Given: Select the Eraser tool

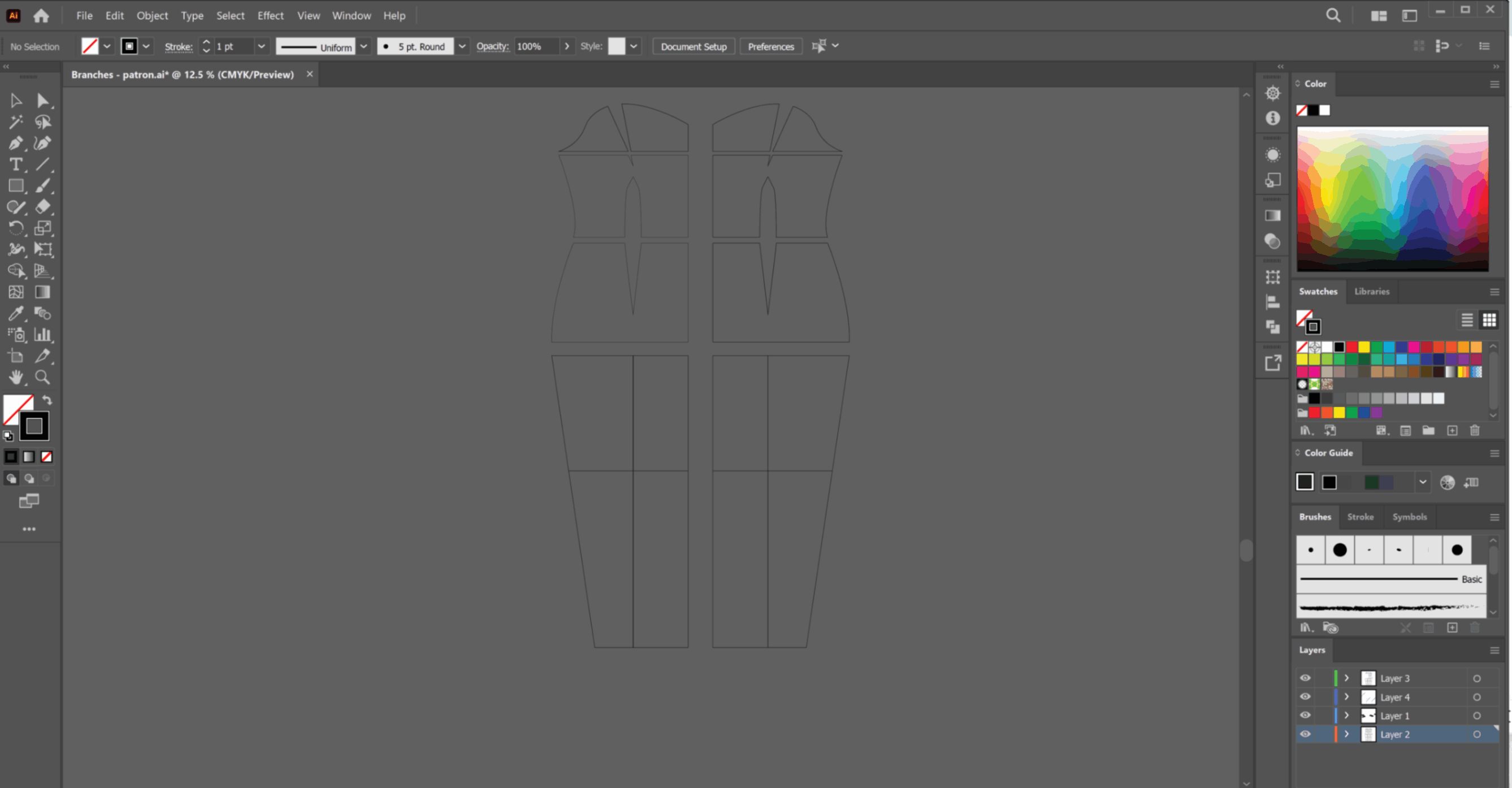Looking at the screenshot, I should [42, 207].
